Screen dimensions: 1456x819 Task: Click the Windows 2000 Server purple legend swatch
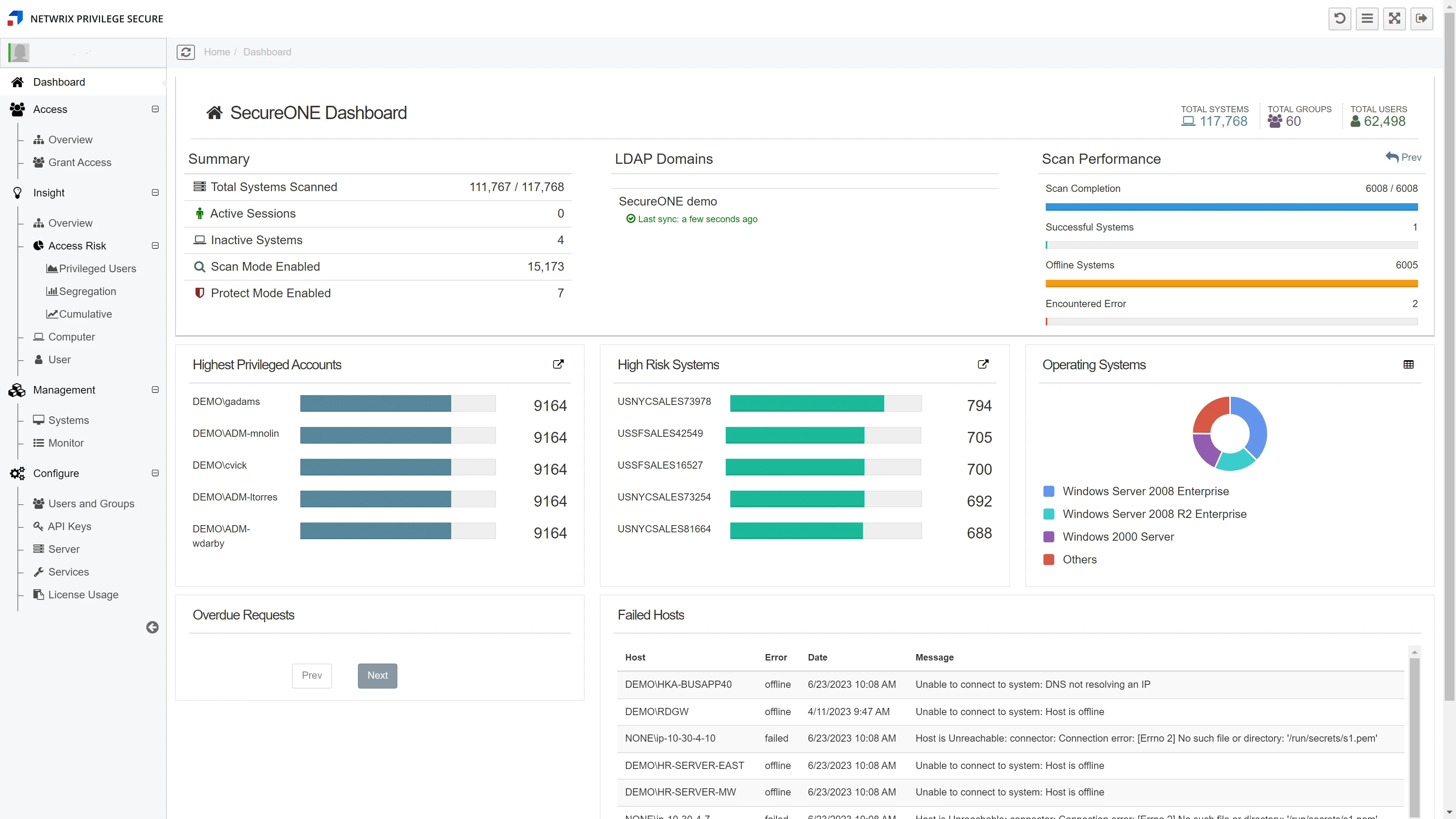pos(1048,537)
